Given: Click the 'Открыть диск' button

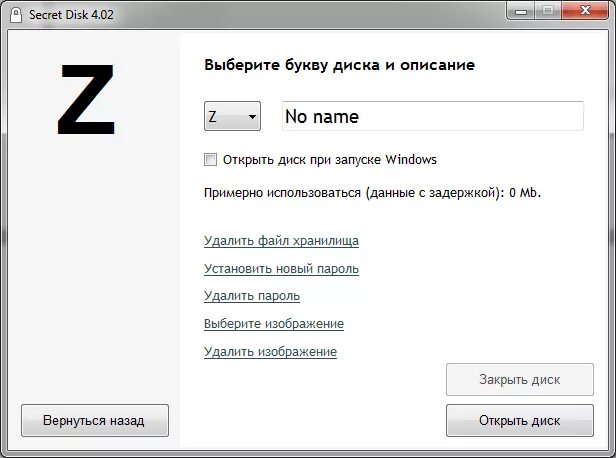Looking at the screenshot, I should click(x=519, y=420).
